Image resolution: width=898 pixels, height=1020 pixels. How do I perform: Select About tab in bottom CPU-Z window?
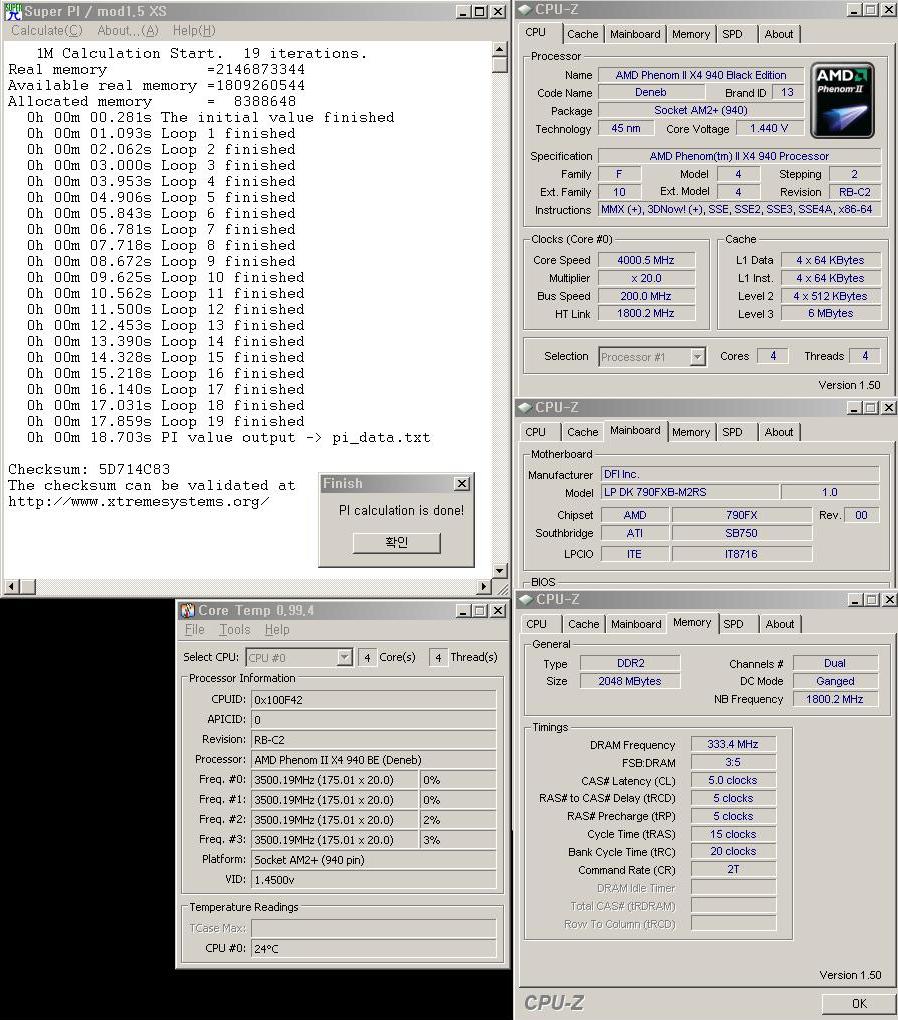pyautogui.click(x=780, y=624)
